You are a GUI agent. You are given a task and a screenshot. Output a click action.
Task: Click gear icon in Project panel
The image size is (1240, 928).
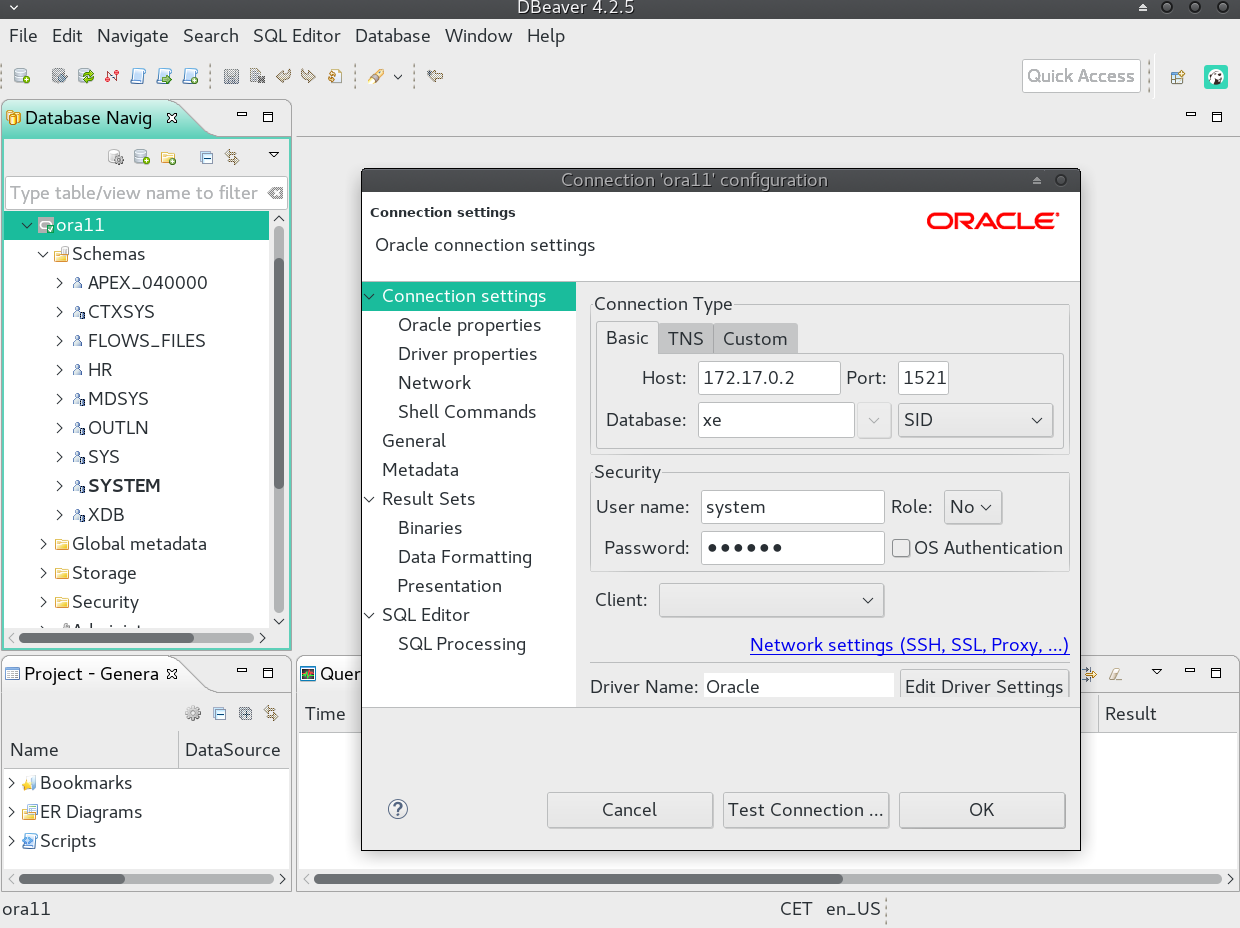(x=193, y=713)
